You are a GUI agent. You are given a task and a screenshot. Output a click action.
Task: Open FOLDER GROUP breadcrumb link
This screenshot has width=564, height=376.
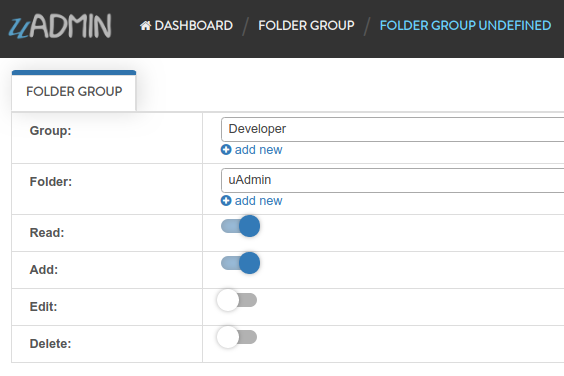306,26
